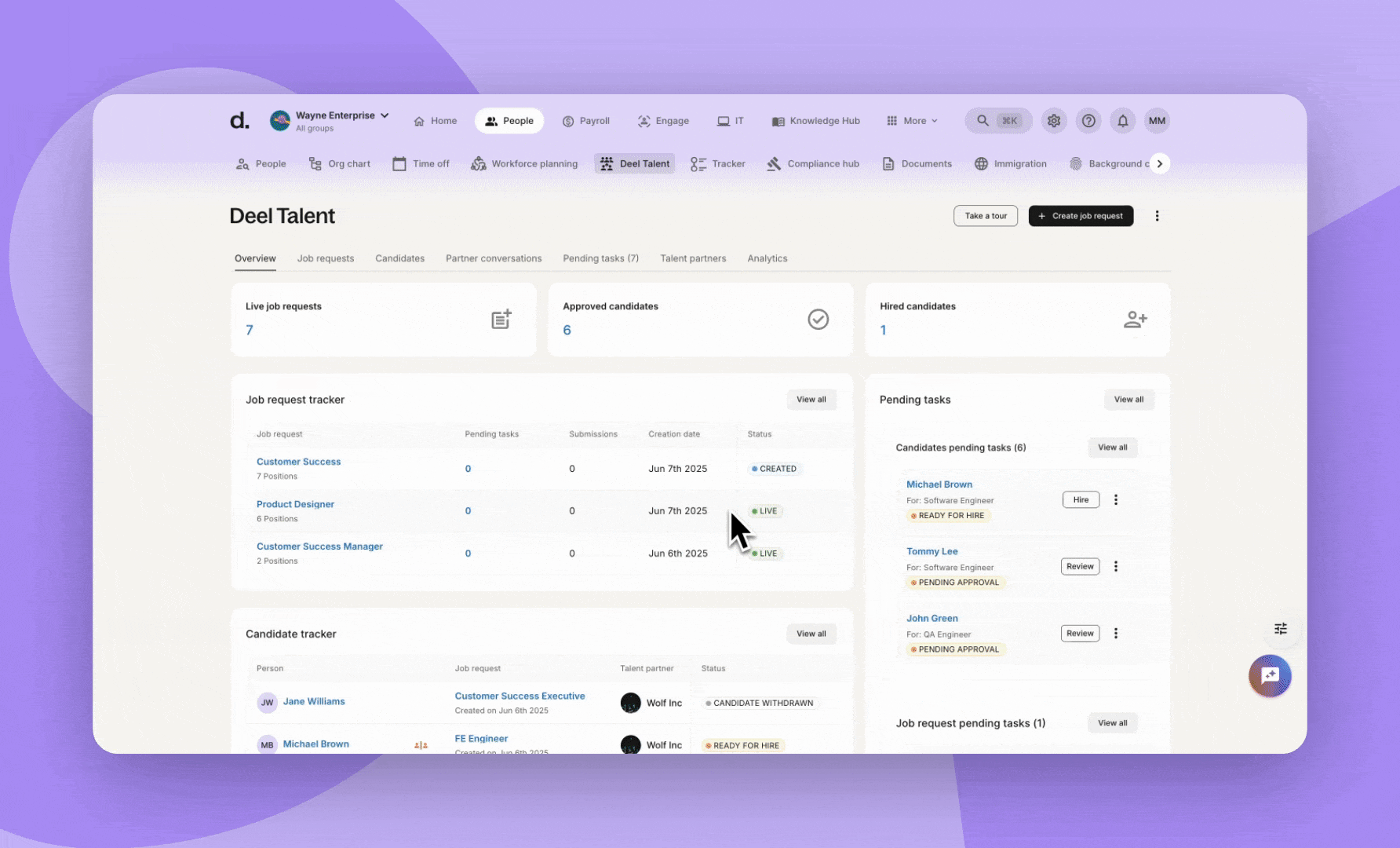The height and width of the screenshot is (848, 1400).
Task: Open the Org chart page
Action: [x=340, y=164]
